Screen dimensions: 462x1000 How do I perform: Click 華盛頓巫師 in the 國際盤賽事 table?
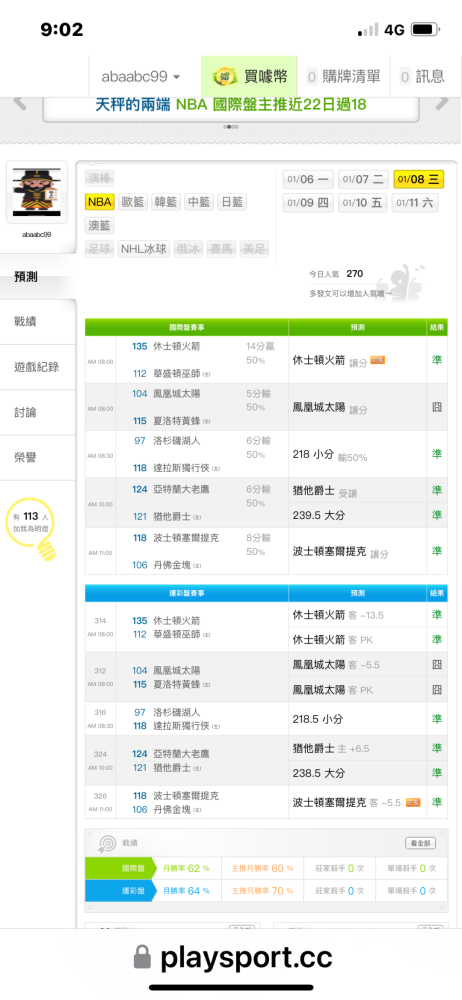coord(177,374)
